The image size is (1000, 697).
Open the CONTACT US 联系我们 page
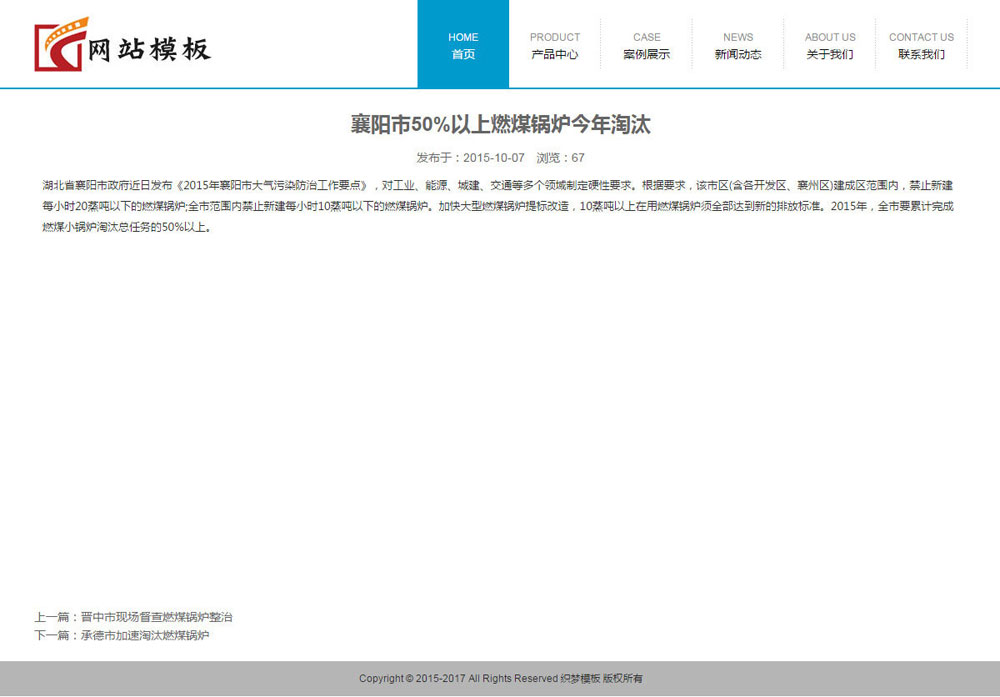click(921, 45)
